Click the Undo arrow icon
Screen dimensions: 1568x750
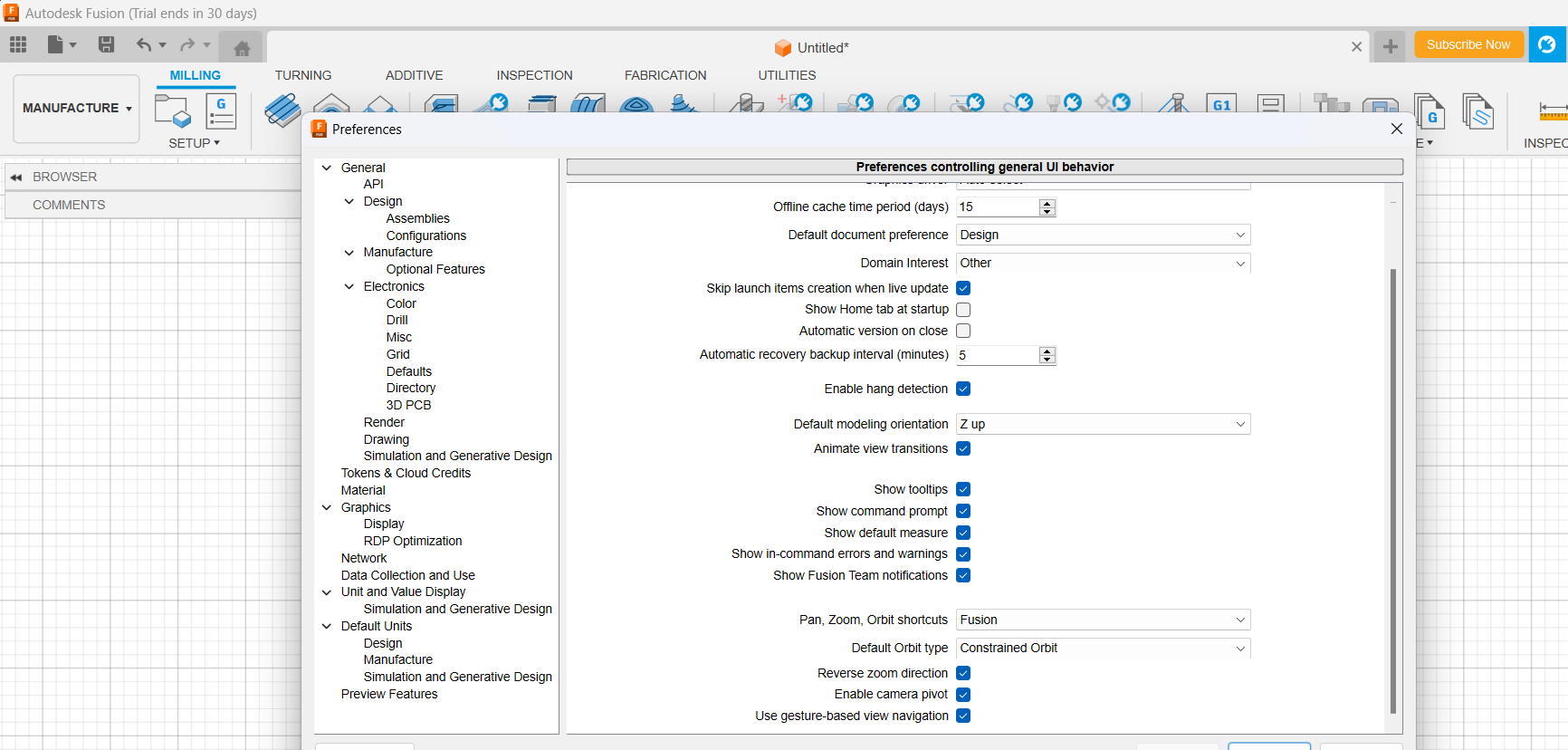click(x=143, y=44)
